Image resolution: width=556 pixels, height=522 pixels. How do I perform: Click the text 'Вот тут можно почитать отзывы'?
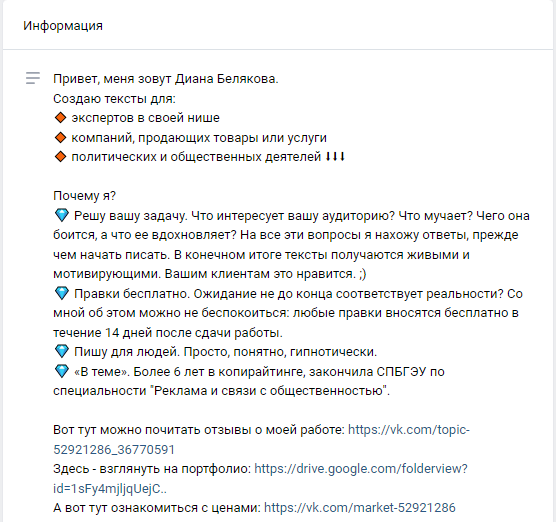151,430
